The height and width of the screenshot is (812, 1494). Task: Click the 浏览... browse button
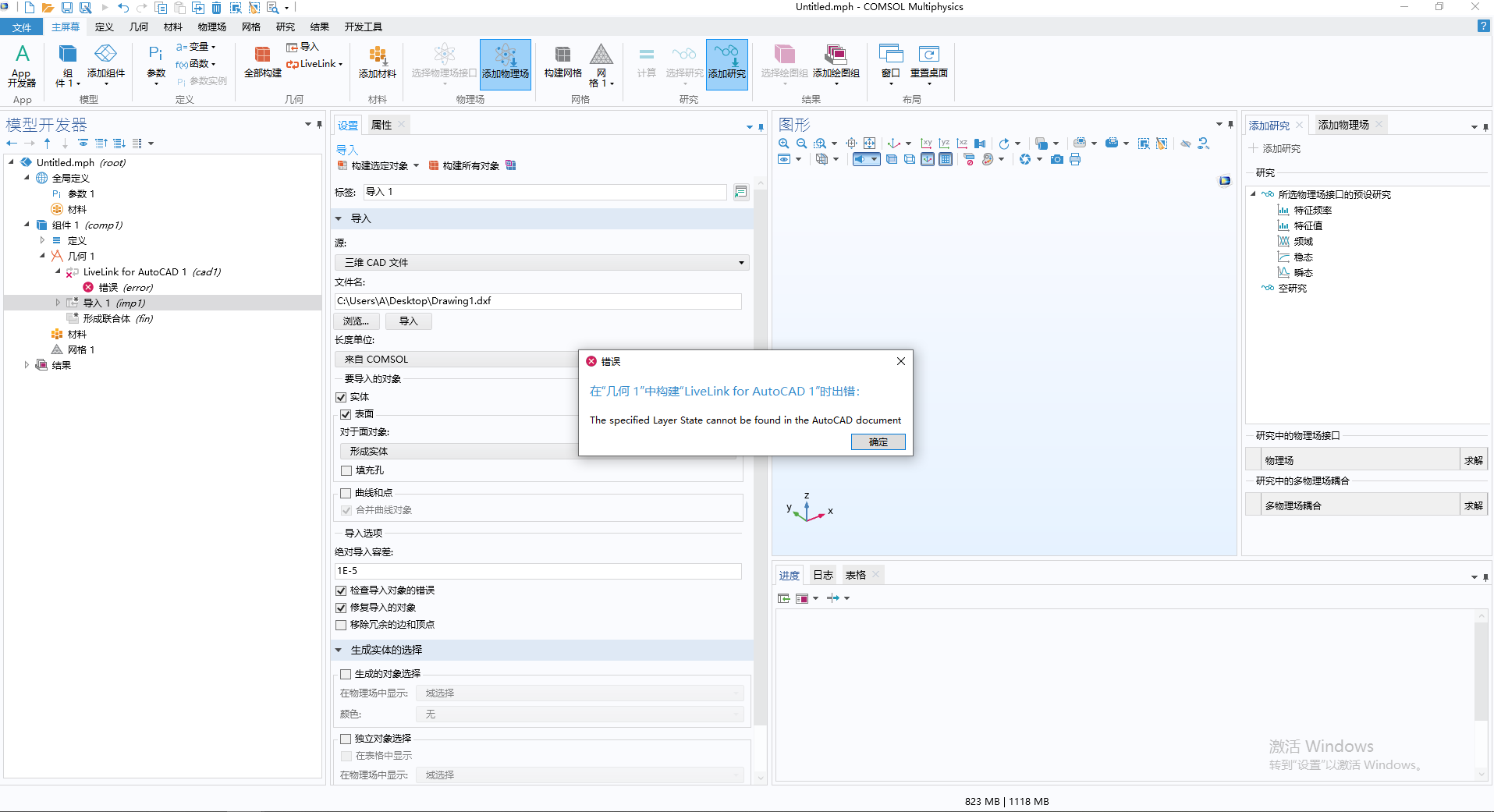(357, 321)
